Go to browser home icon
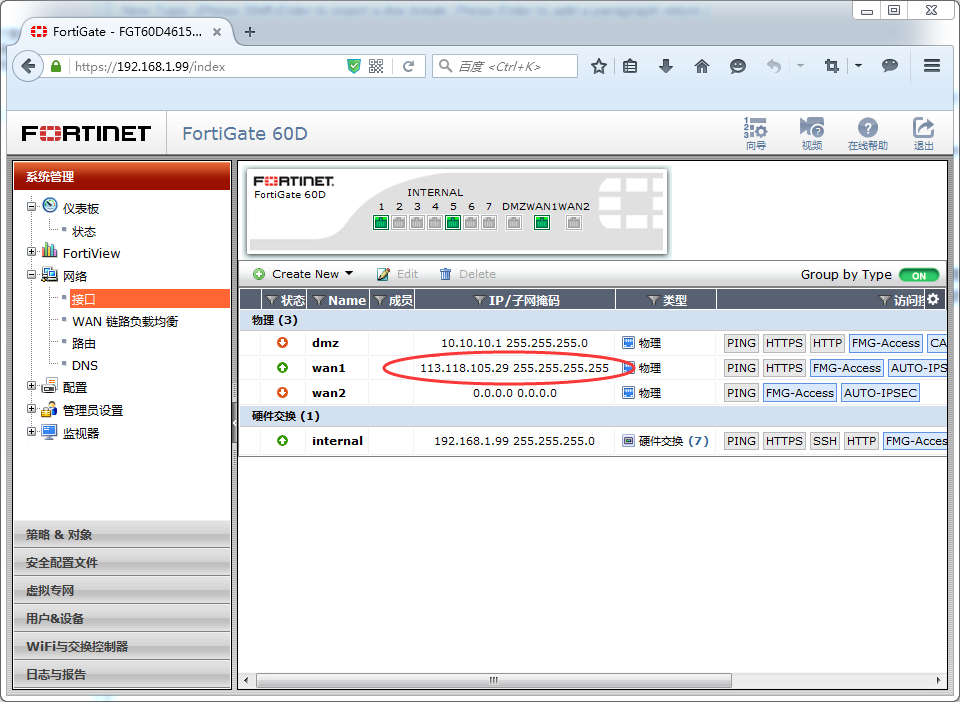 point(702,66)
